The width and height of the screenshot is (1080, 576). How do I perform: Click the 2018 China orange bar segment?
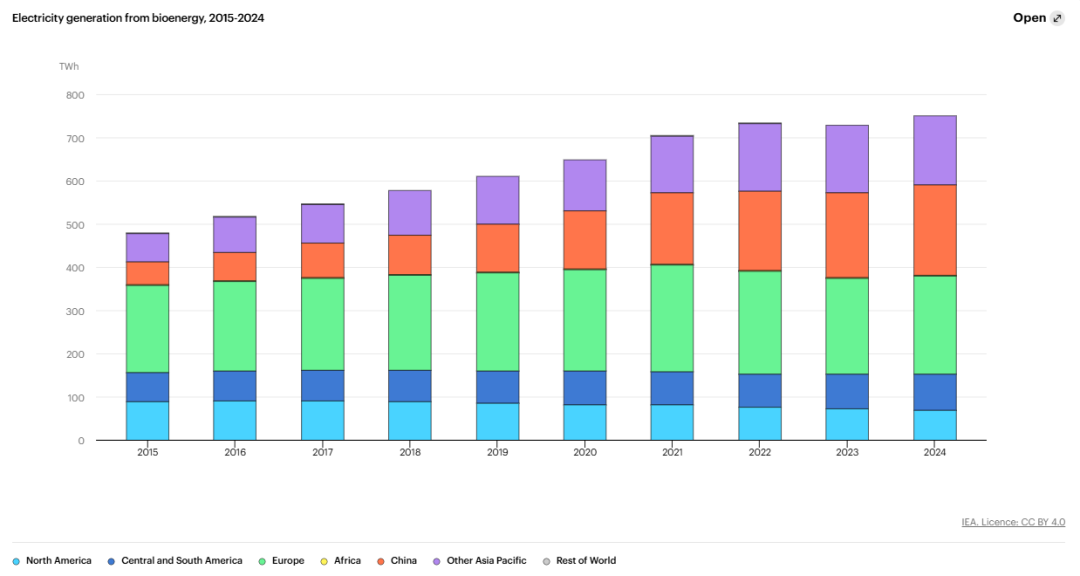410,255
